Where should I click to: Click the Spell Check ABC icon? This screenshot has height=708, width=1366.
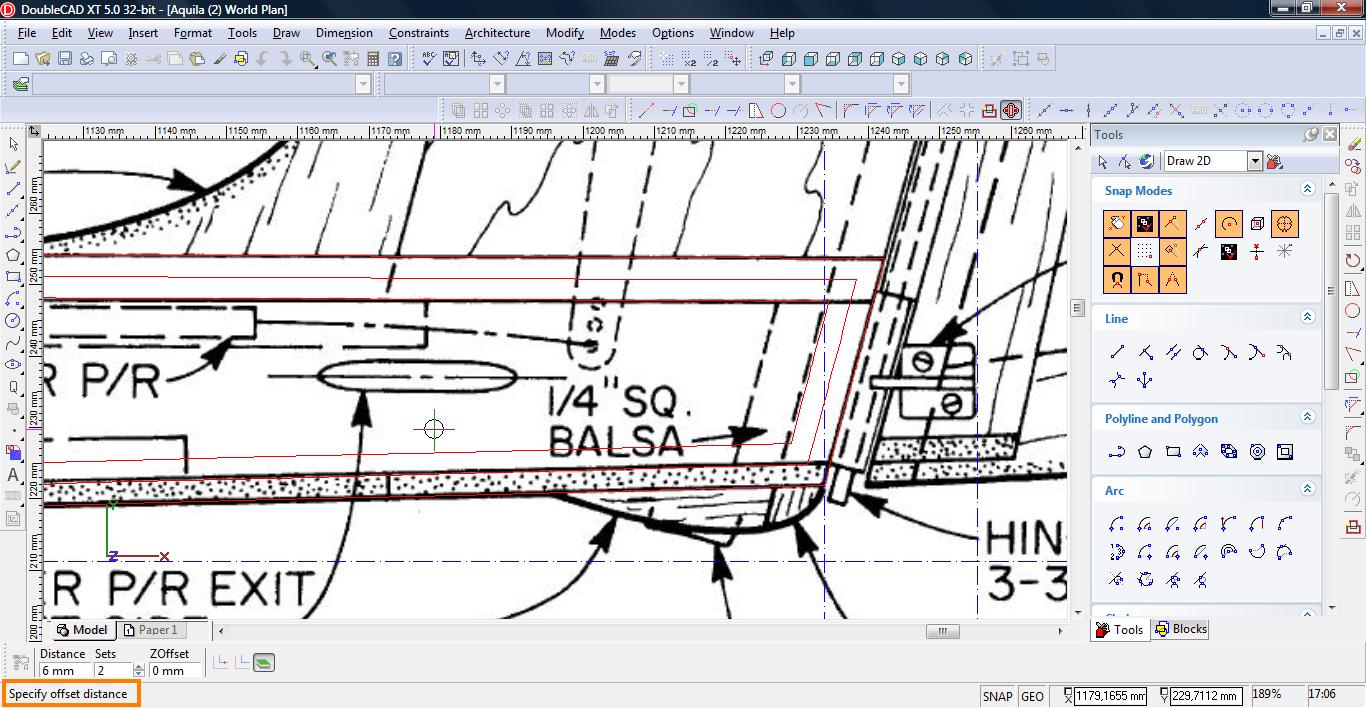tap(429, 59)
